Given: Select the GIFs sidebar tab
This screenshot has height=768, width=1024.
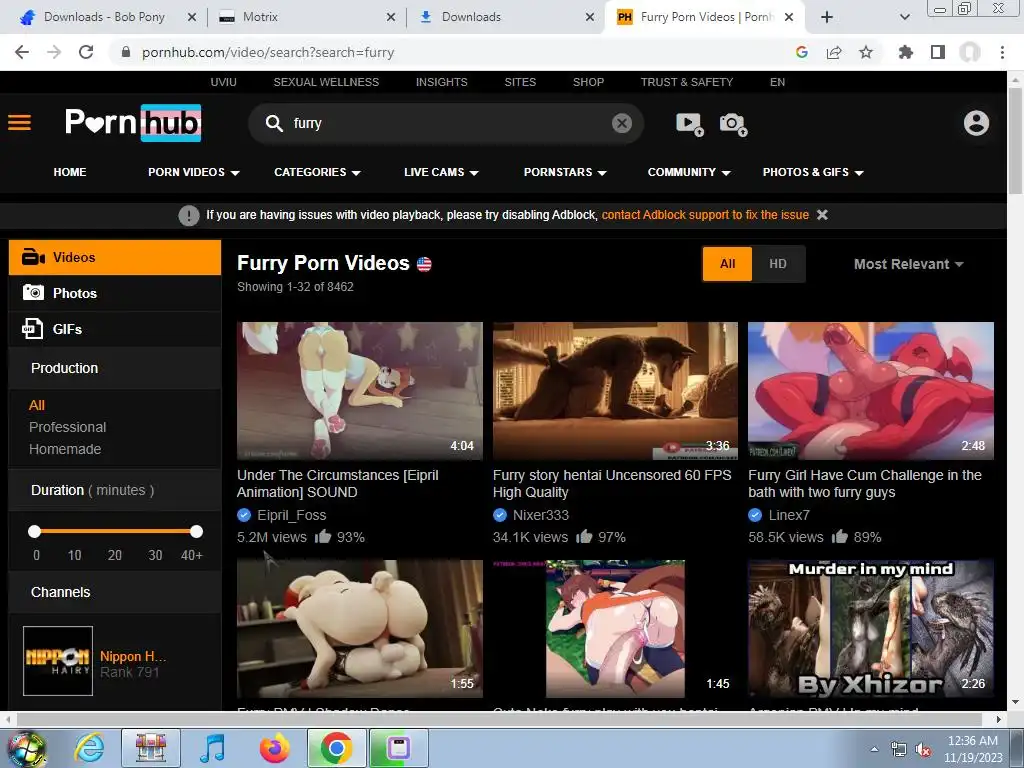Looking at the screenshot, I should coord(115,329).
